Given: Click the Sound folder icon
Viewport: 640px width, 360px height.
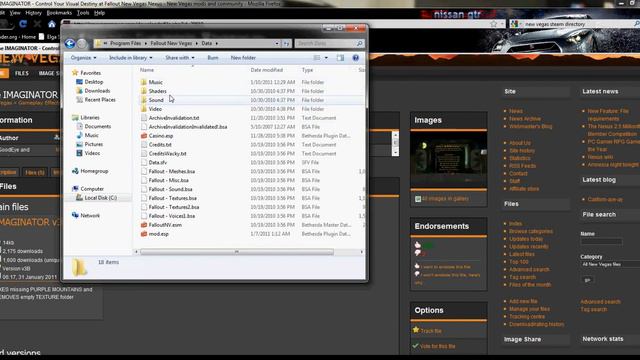Looking at the screenshot, I should 144,100.
